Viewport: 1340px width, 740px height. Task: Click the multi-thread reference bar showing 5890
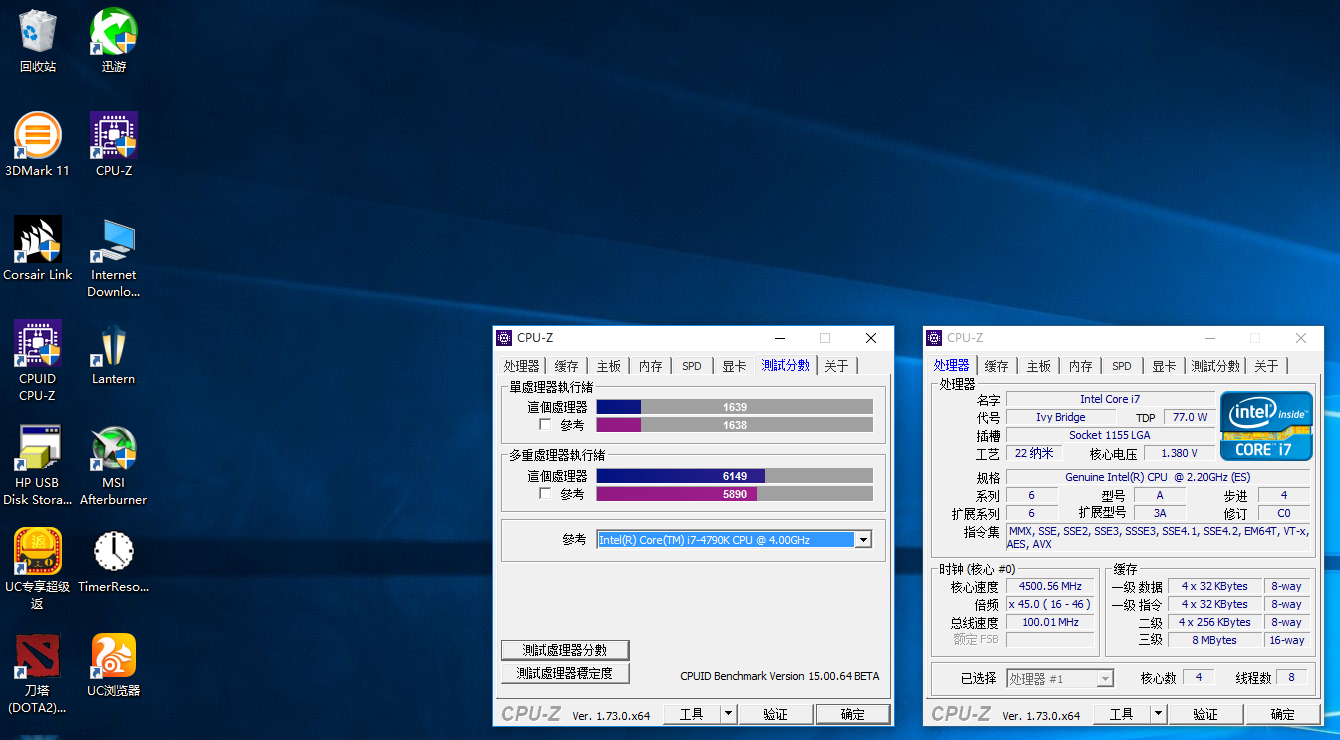coord(735,494)
